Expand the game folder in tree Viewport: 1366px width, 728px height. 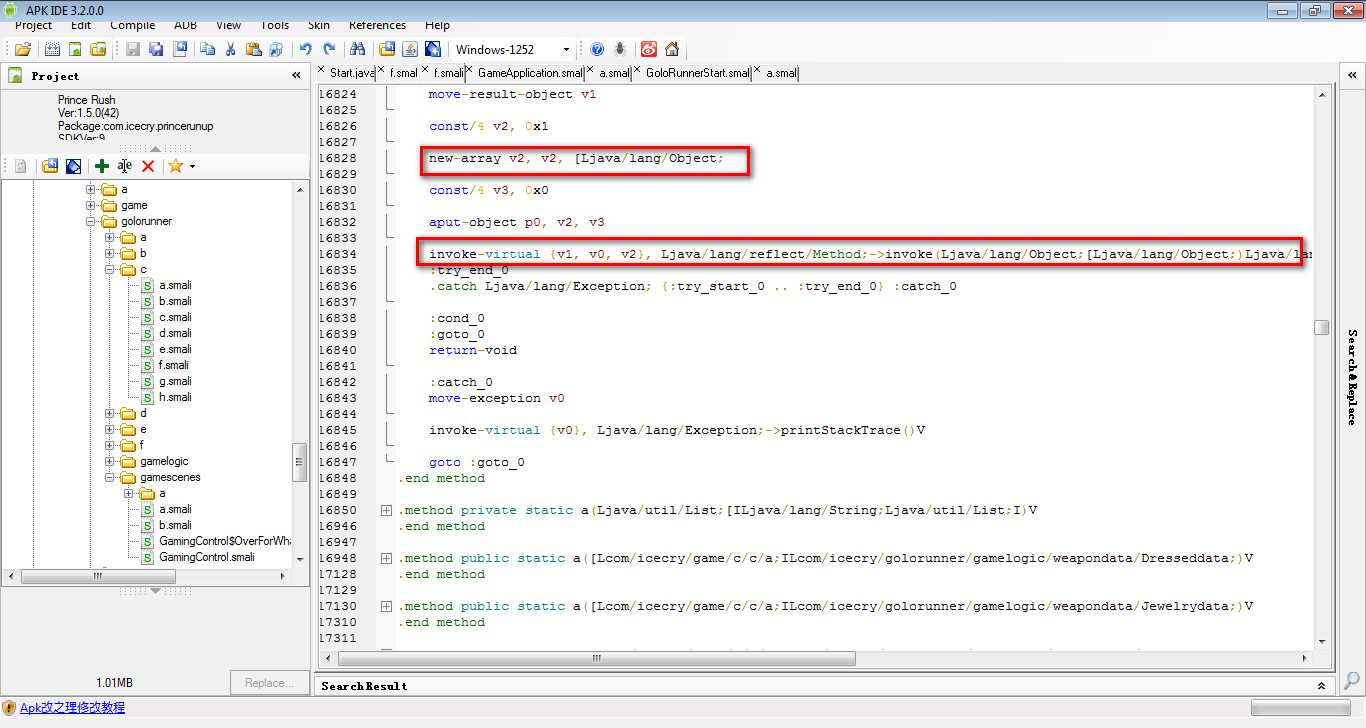point(91,205)
